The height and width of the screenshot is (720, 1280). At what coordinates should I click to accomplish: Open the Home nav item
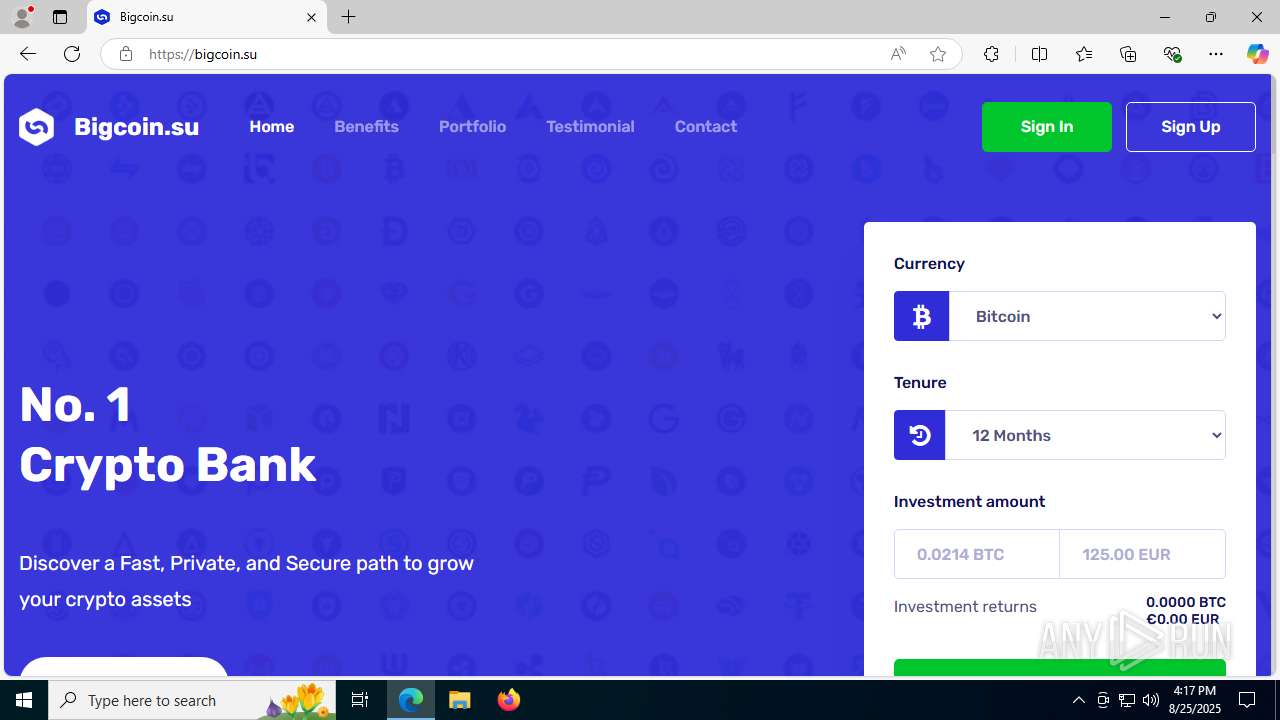tap(272, 127)
